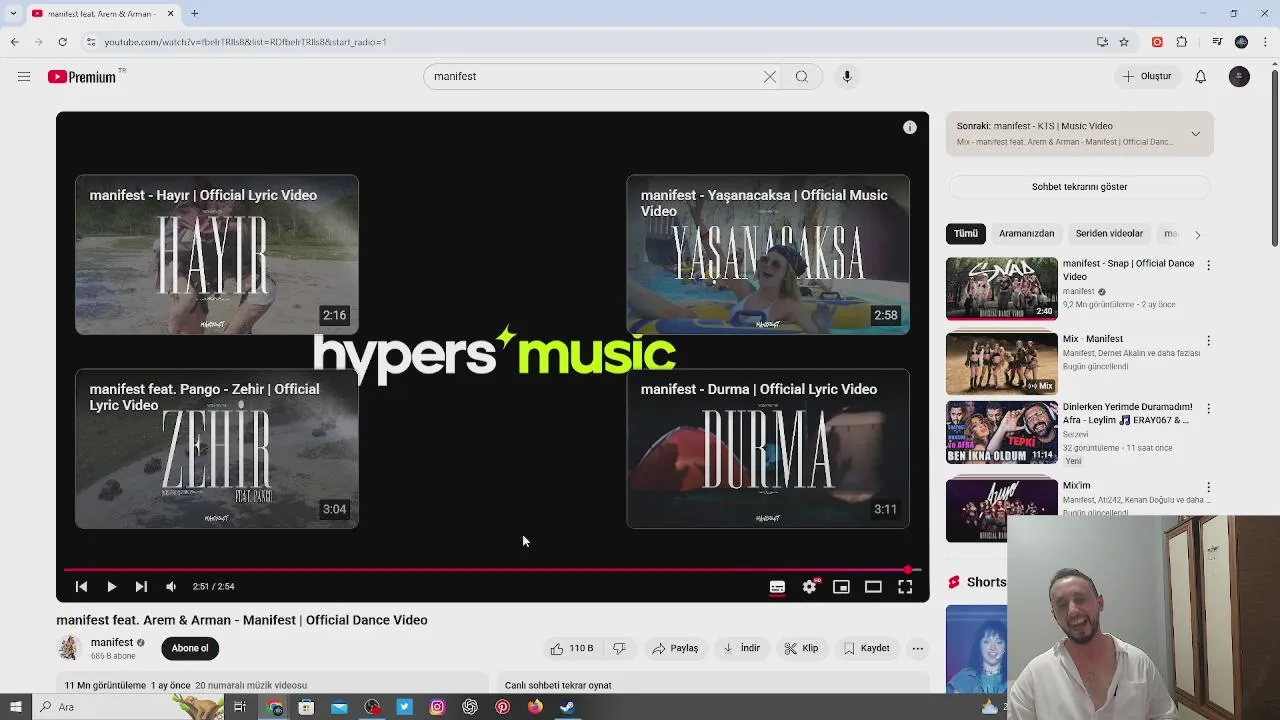Click the address bar URL

(245, 42)
